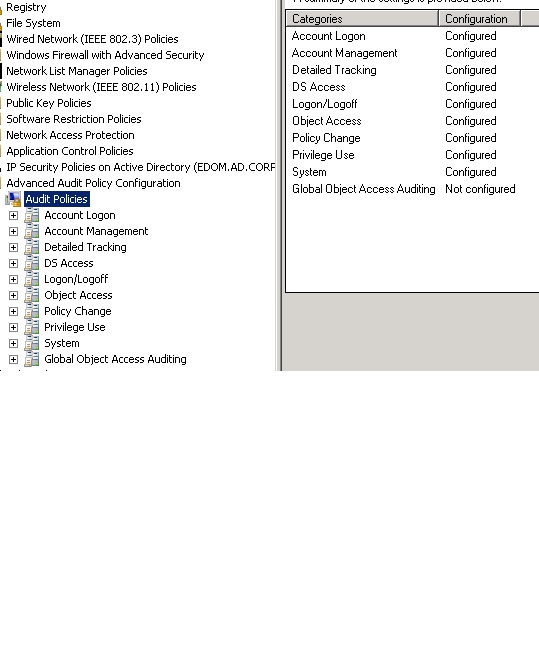Click the Global Object Access Auditing icon

coord(32,359)
